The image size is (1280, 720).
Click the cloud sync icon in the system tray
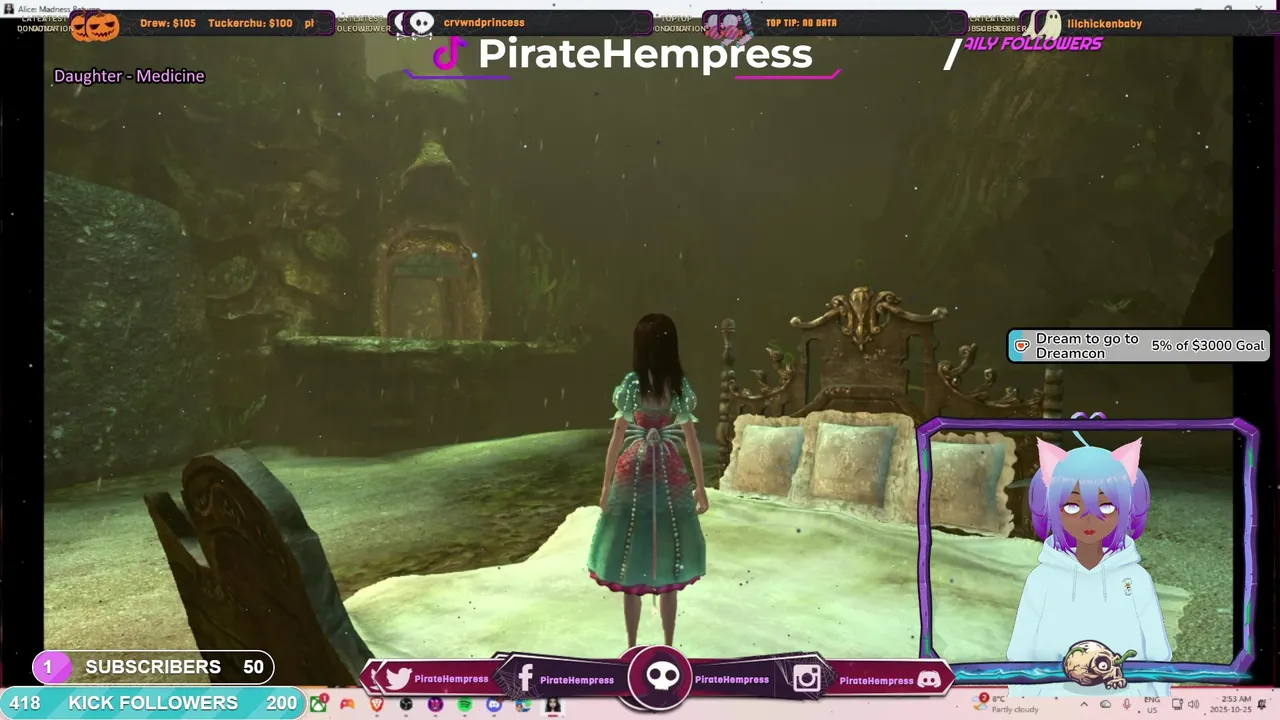coord(1105,704)
